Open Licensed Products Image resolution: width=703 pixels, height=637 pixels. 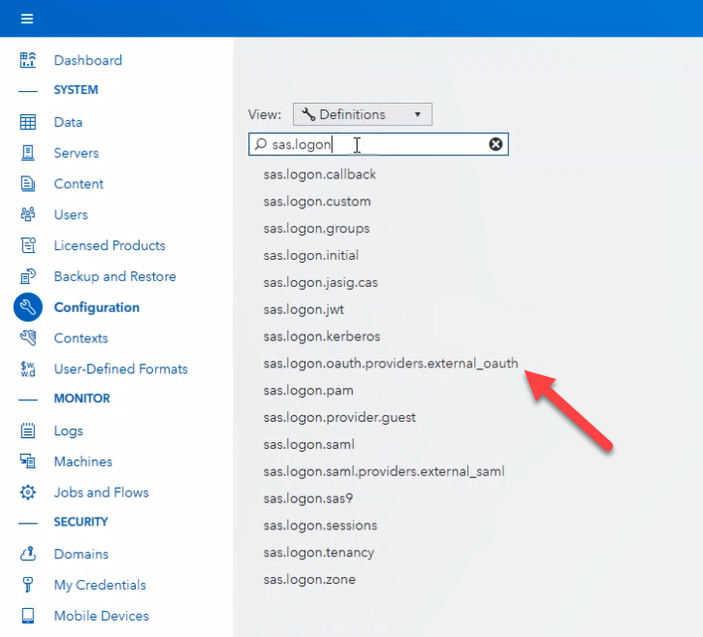[x=109, y=245]
